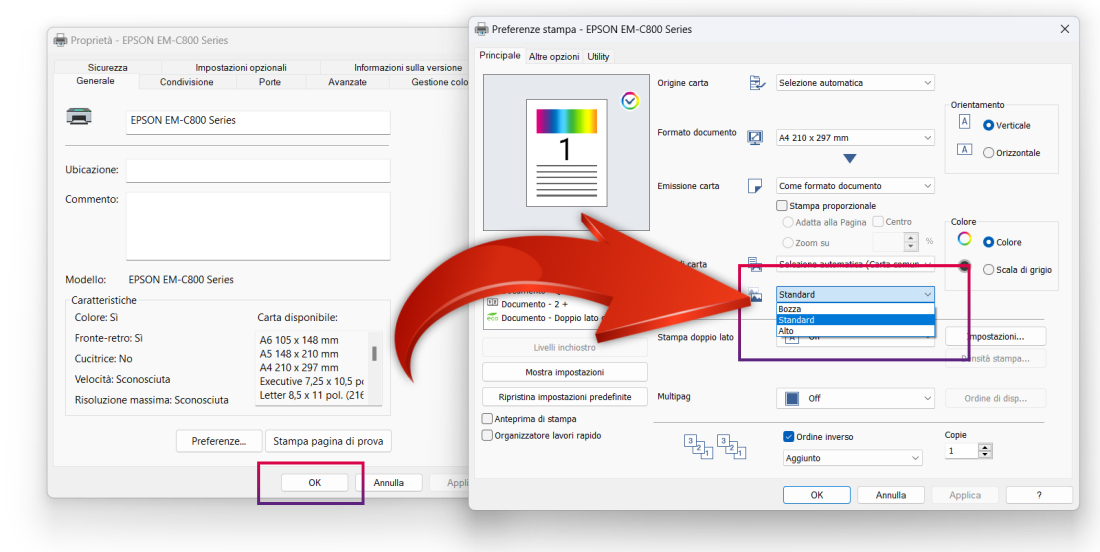Screen dimensions: 1100x552
Task: Click Preferenze... button in Proprietà
Action: tap(219, 441)
